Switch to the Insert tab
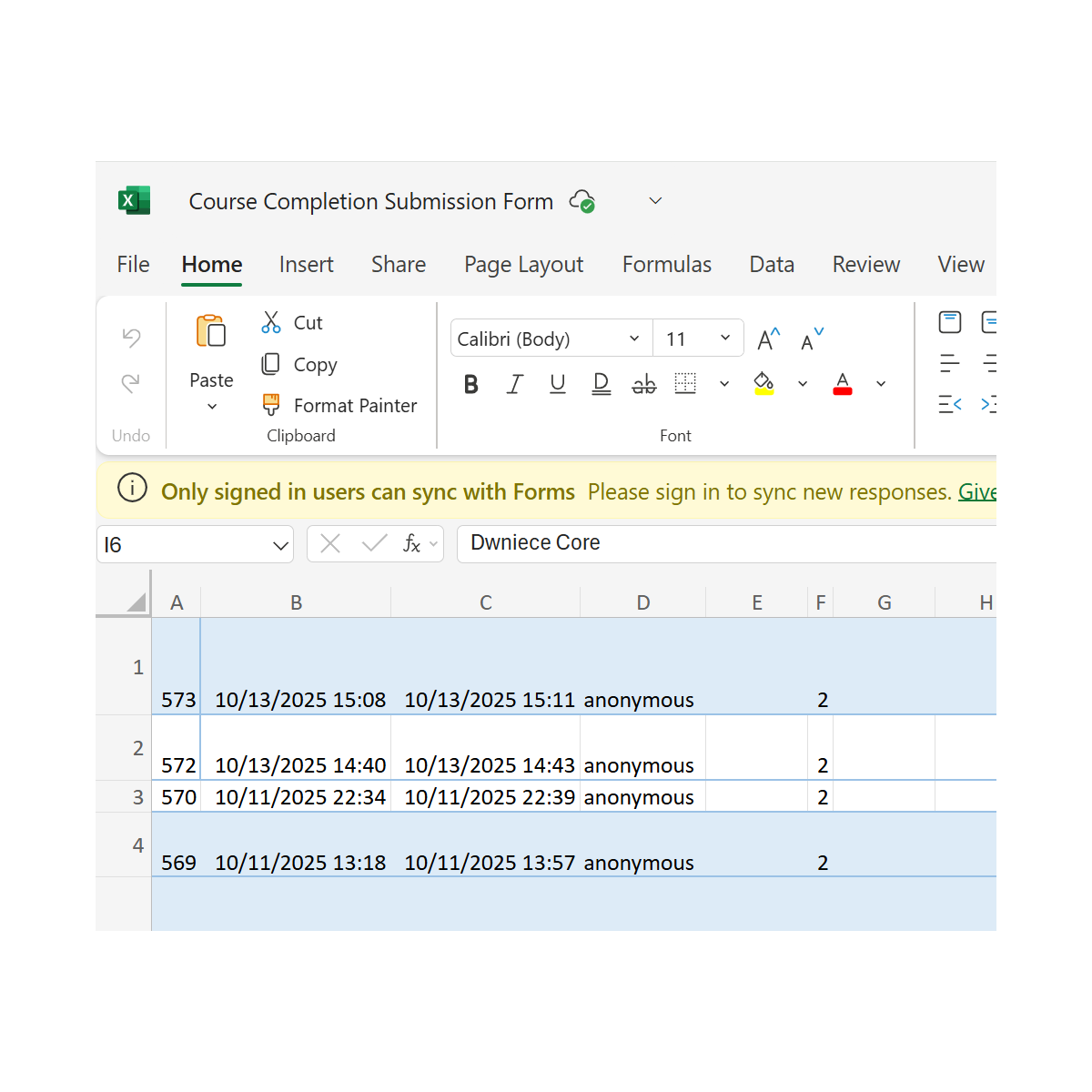The width and height of the screenshot is (1092, 1092). tap(306, 265)
